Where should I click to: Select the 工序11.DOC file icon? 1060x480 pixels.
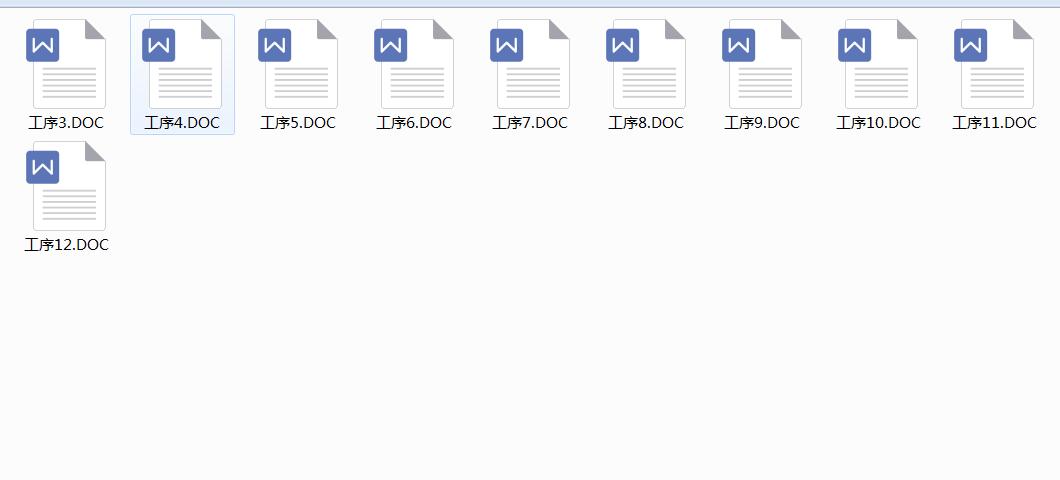pyautogui.click(x=994, y=64)
